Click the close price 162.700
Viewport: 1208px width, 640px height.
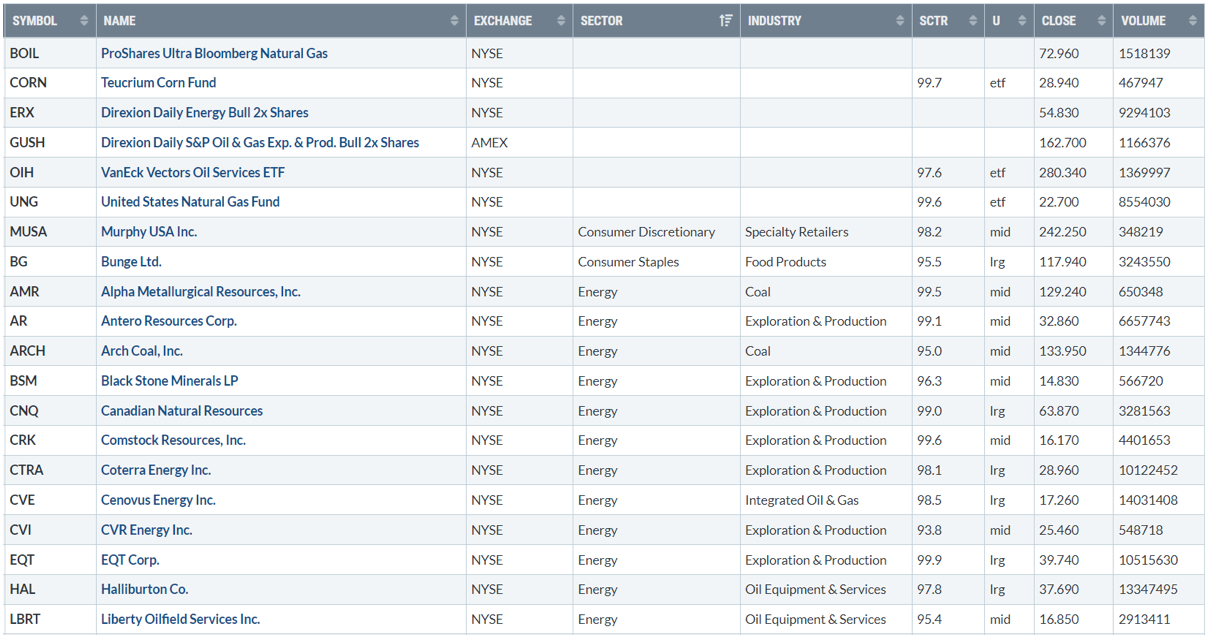coord(1062,143)
